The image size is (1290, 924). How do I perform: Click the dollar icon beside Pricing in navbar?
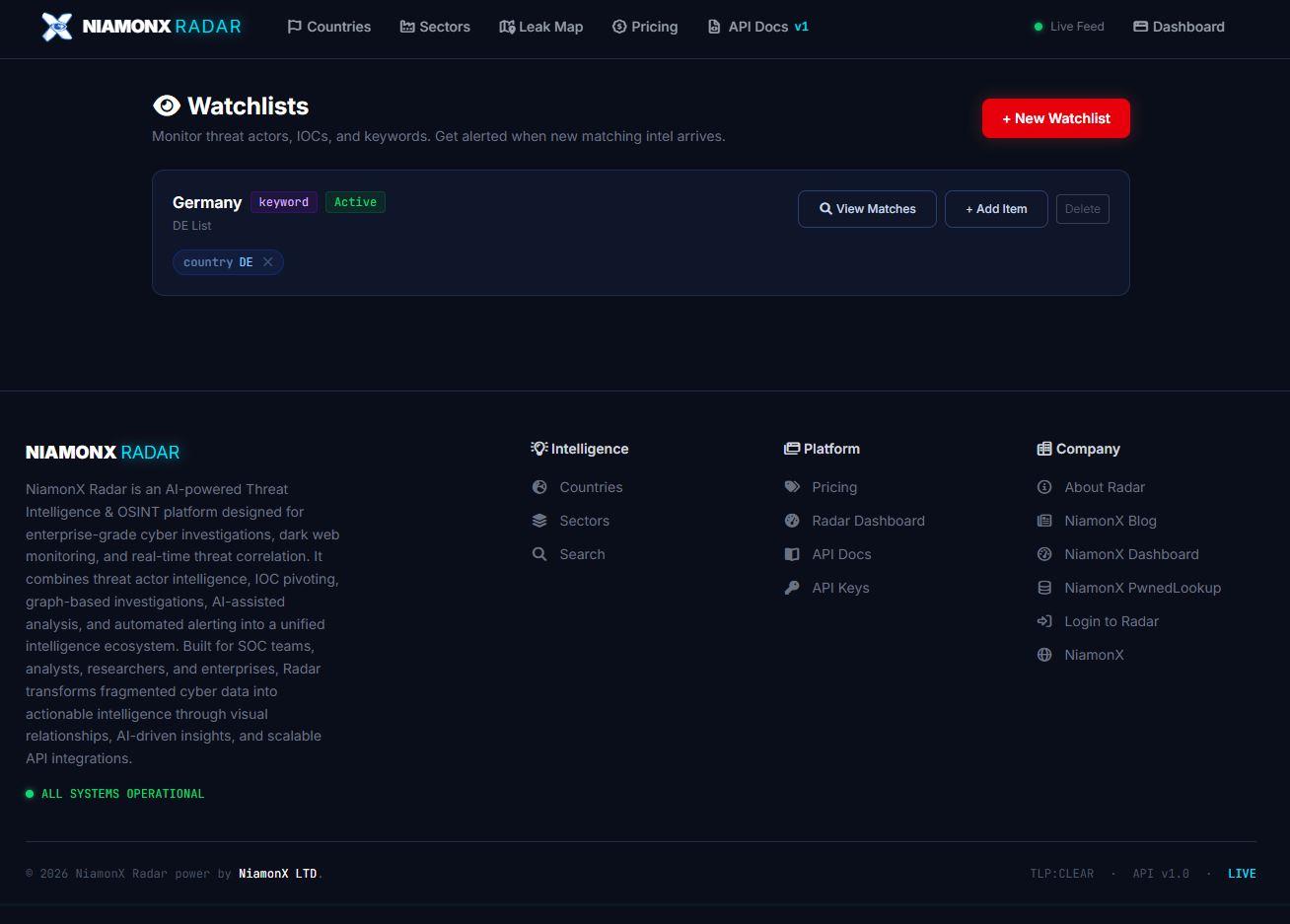(x=619, y=27)
